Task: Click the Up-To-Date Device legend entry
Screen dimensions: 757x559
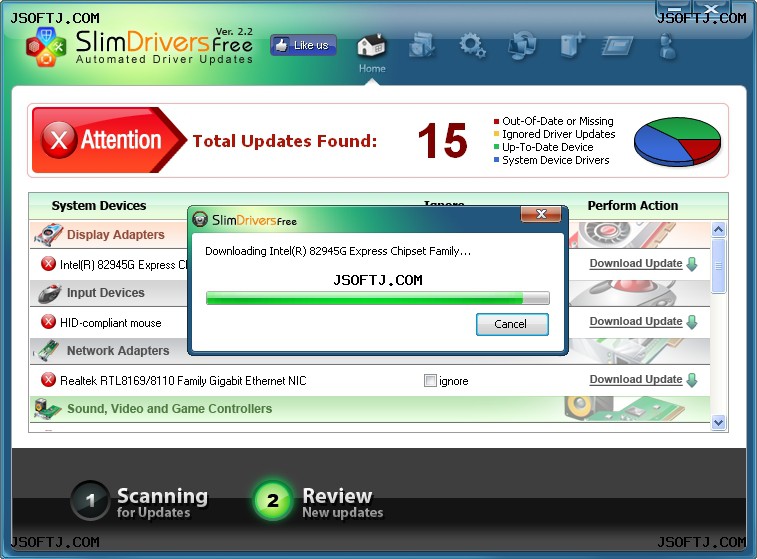Action: coord(544,147)
